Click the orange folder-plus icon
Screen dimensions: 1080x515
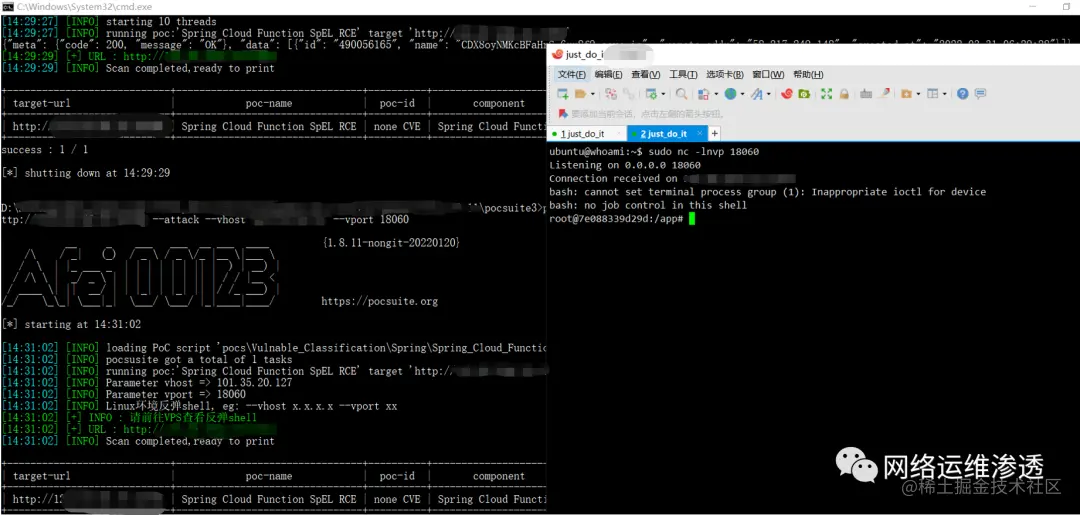906,94
